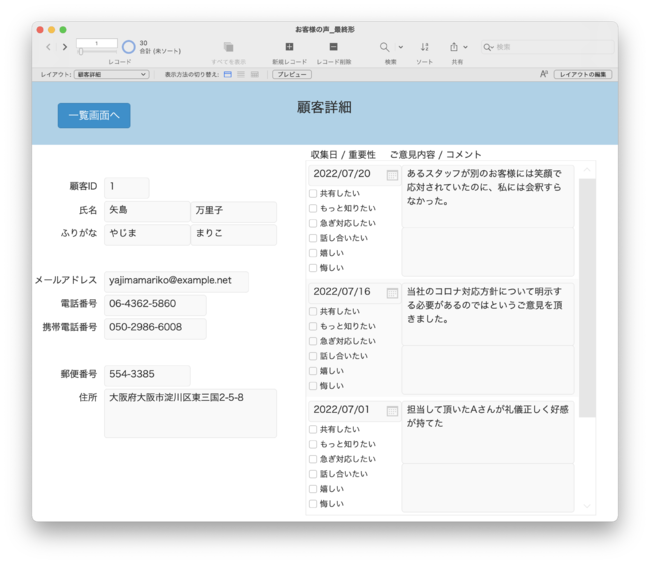Click empty comment box under 2022/07/20 opinion
Viewport: 650px width, 564px height.
click(x=488, y=252)
